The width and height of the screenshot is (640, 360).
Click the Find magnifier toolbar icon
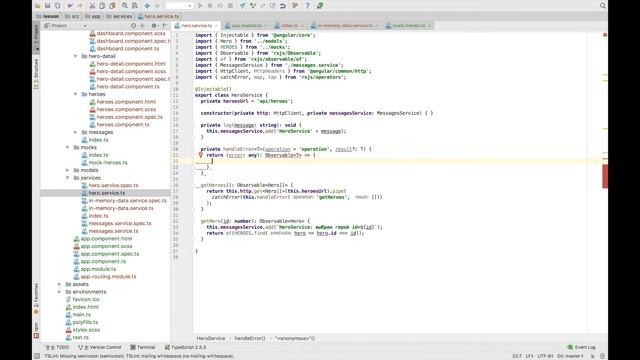124,6
